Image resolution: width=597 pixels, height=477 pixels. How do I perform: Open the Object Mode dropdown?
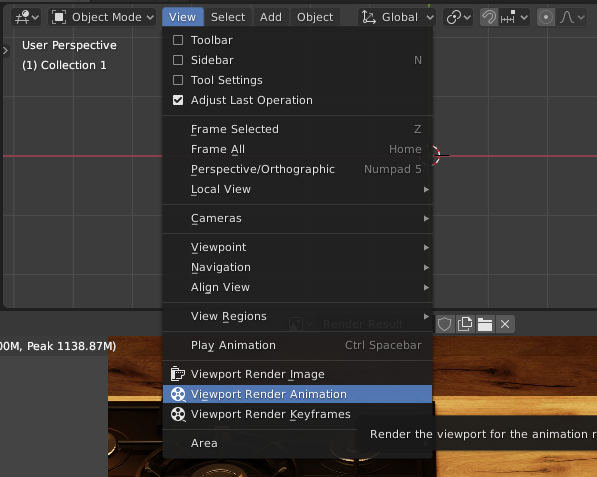pos(102,17)
